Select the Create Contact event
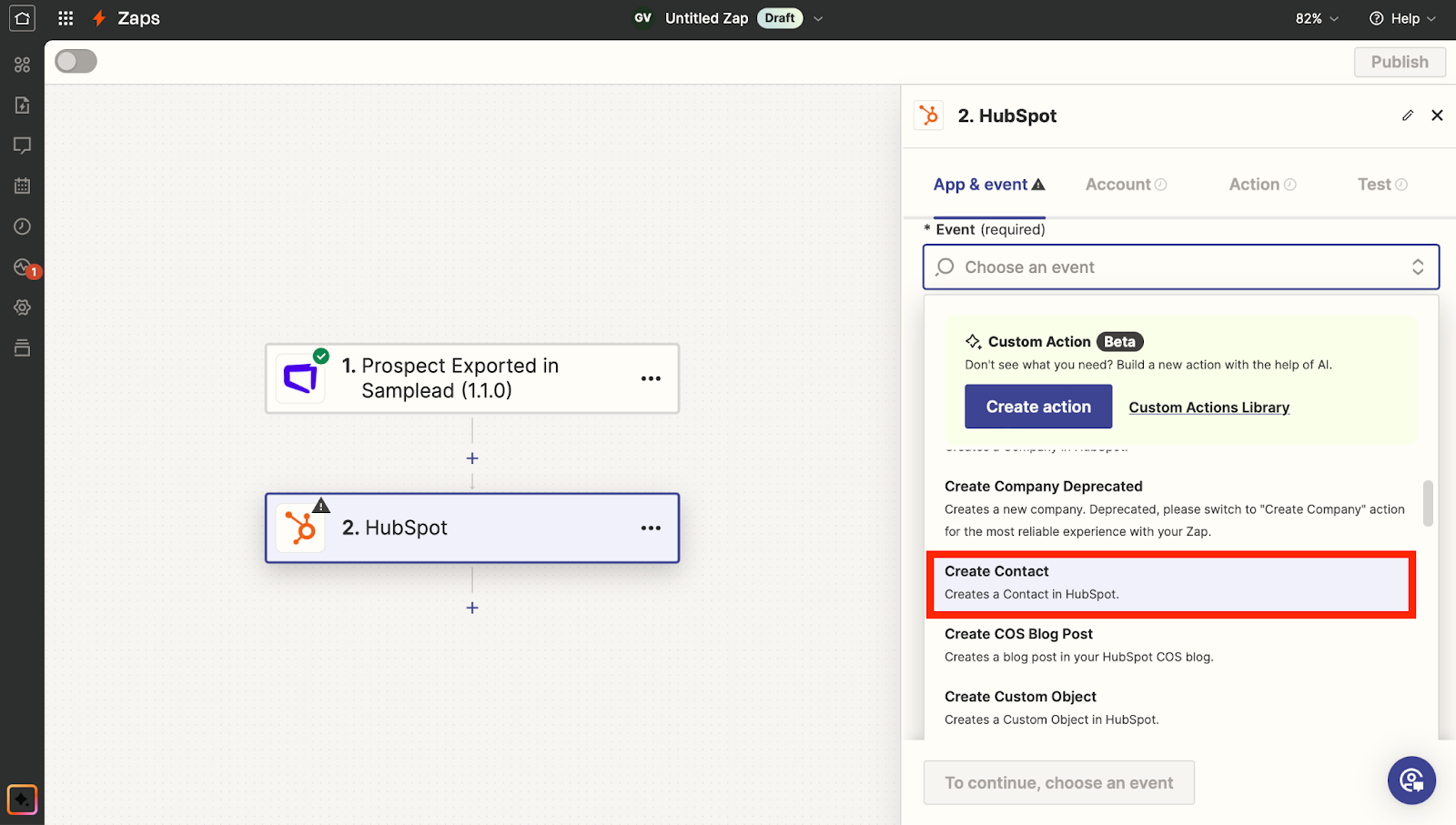This screenshot has height=825, width=1456. pos(1171,583)
